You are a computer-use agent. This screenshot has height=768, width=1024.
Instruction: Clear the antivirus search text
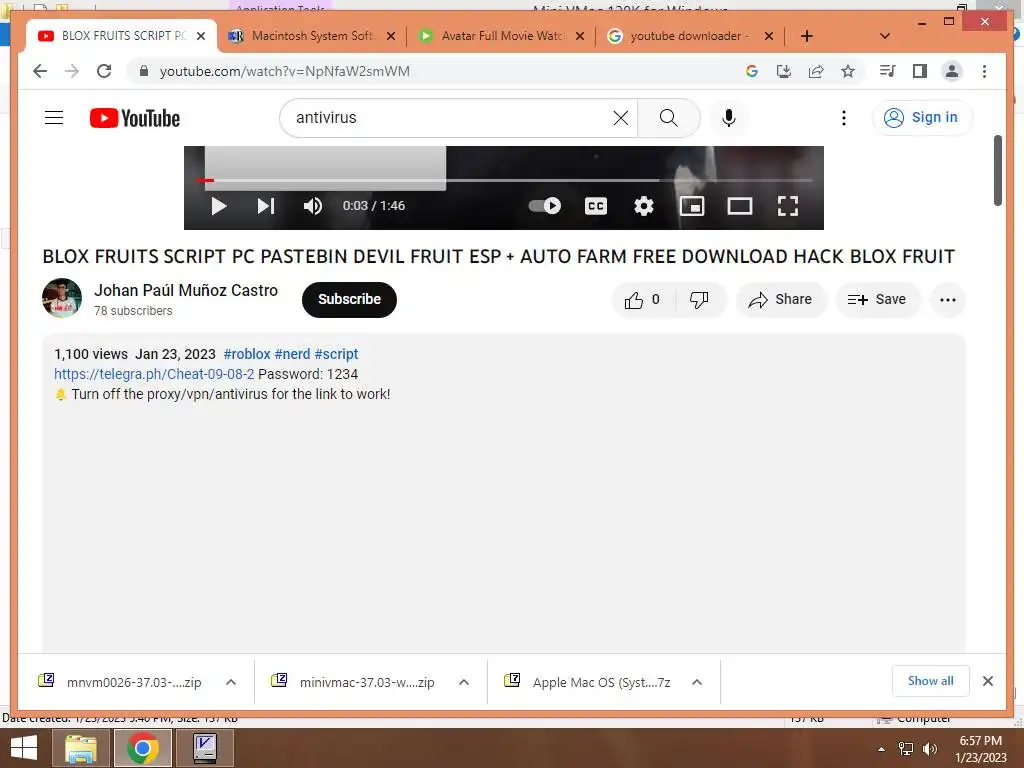coord(620,118)
